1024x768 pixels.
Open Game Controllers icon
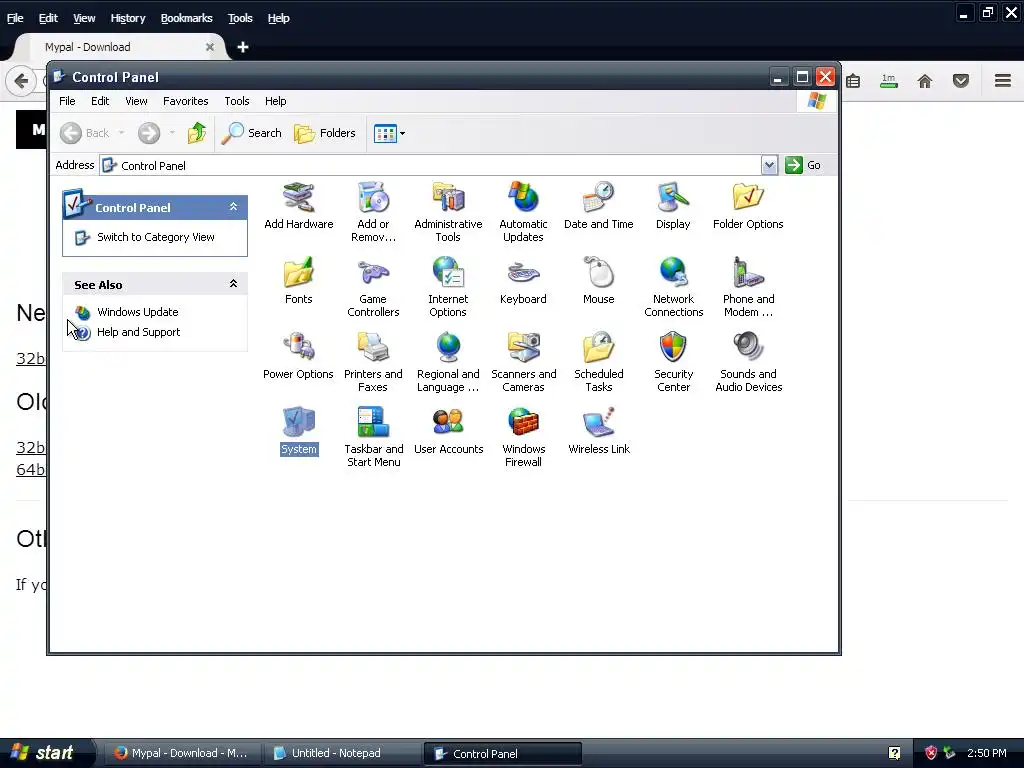tap(373, 287)
